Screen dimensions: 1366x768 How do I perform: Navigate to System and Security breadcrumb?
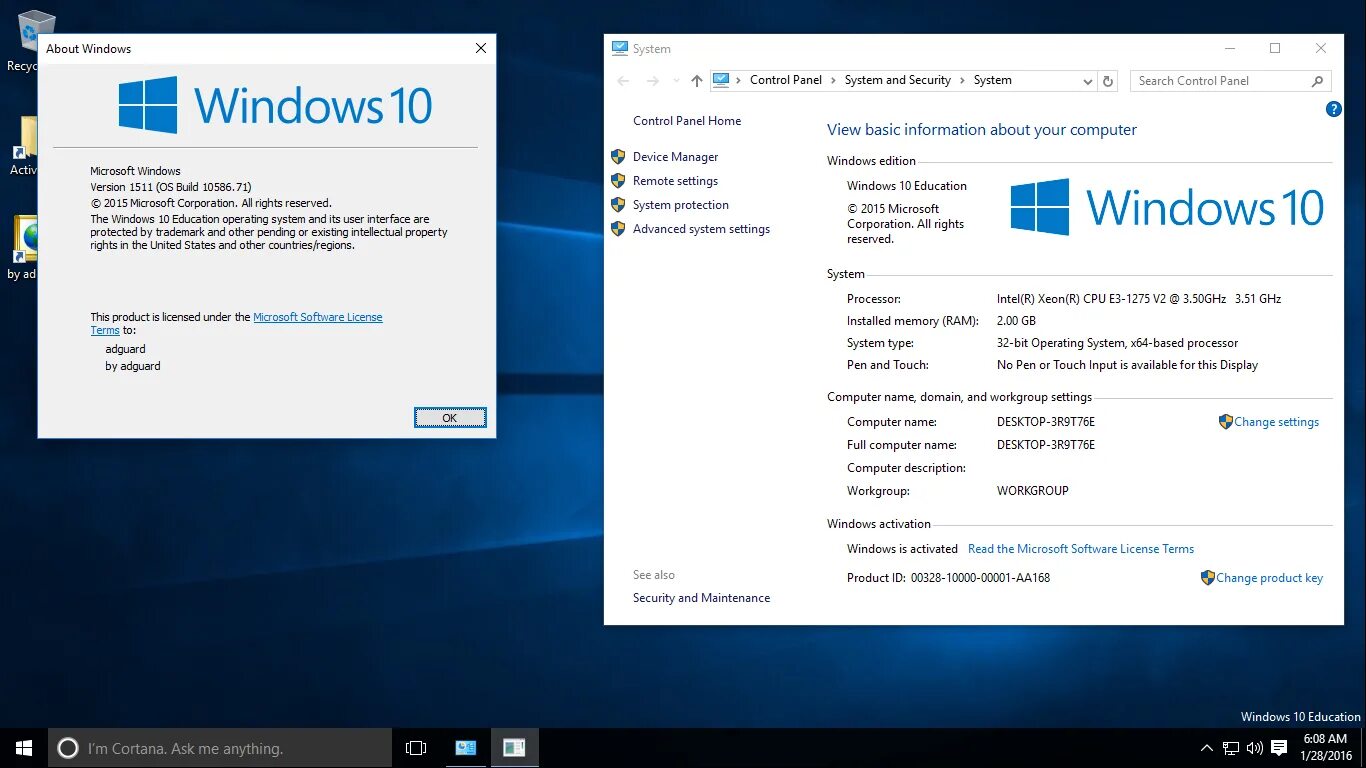898,80
